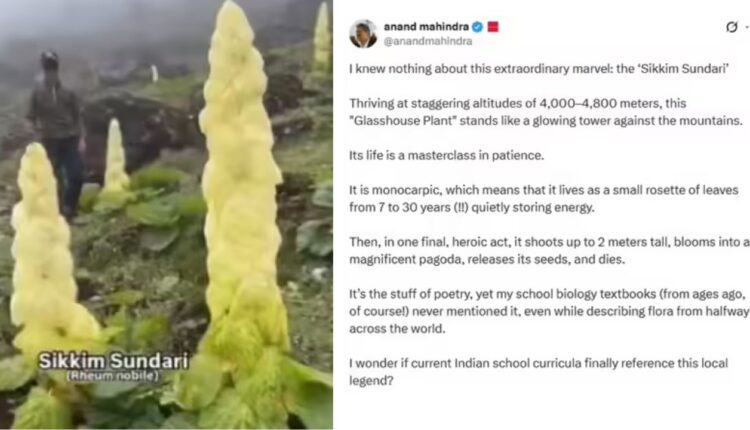Screen dimensions: 750x430
Task: Click the person standing in video frame
Action: (58, 134)
